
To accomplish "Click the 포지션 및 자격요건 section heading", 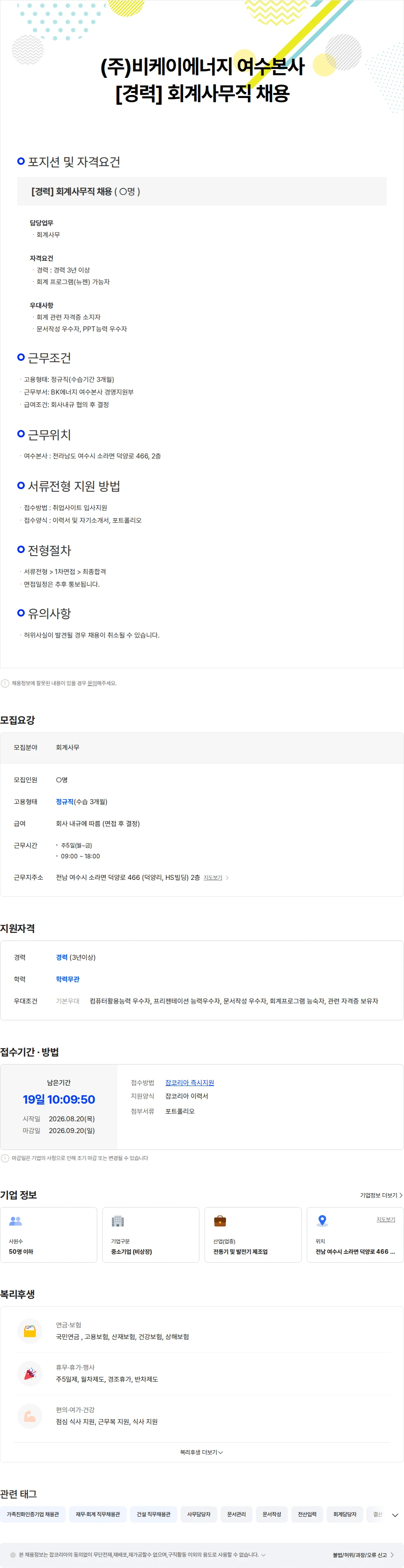I will (74, 162).
